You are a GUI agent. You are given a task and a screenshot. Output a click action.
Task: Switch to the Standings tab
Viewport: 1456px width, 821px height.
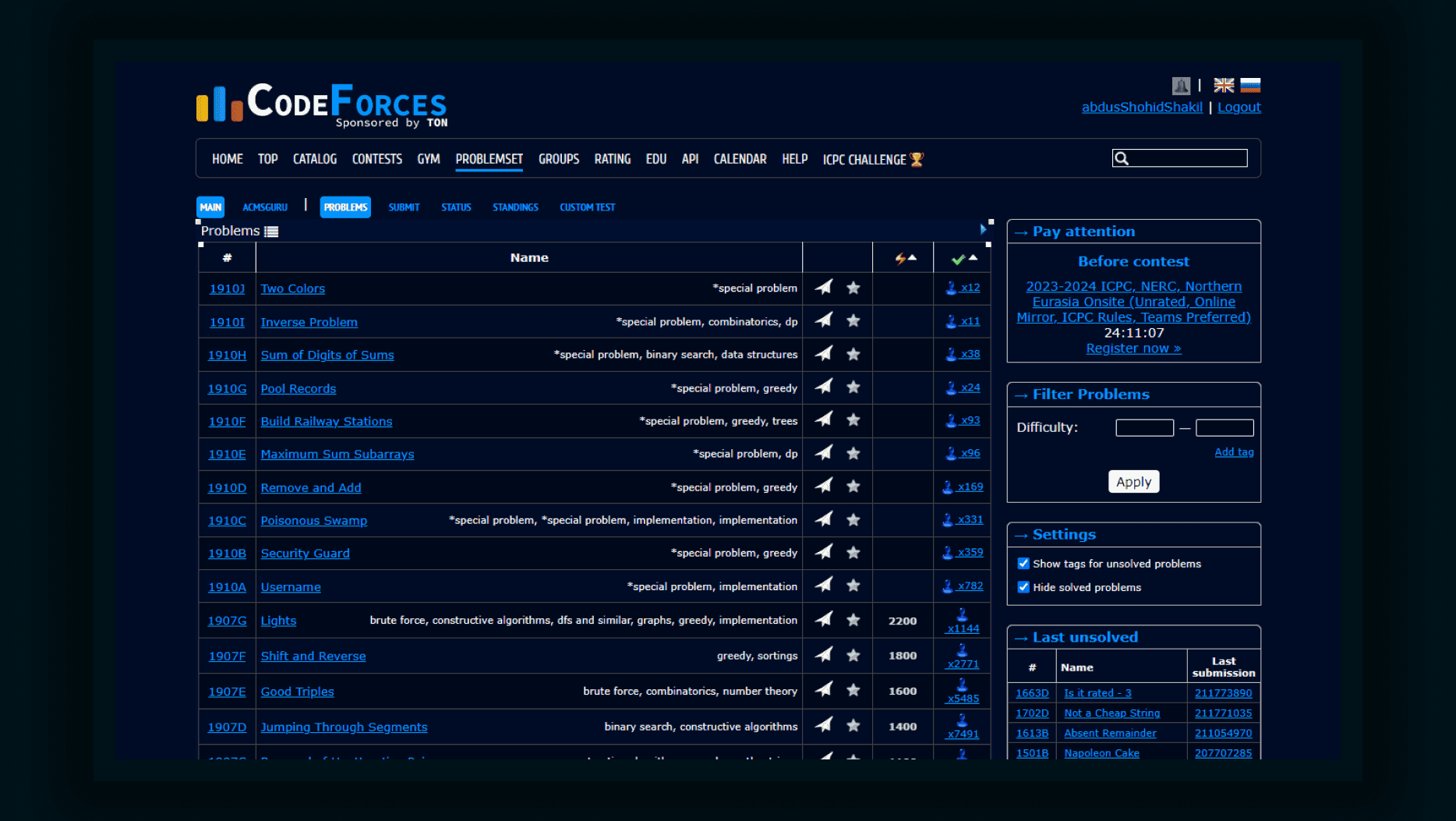[515, 207]
